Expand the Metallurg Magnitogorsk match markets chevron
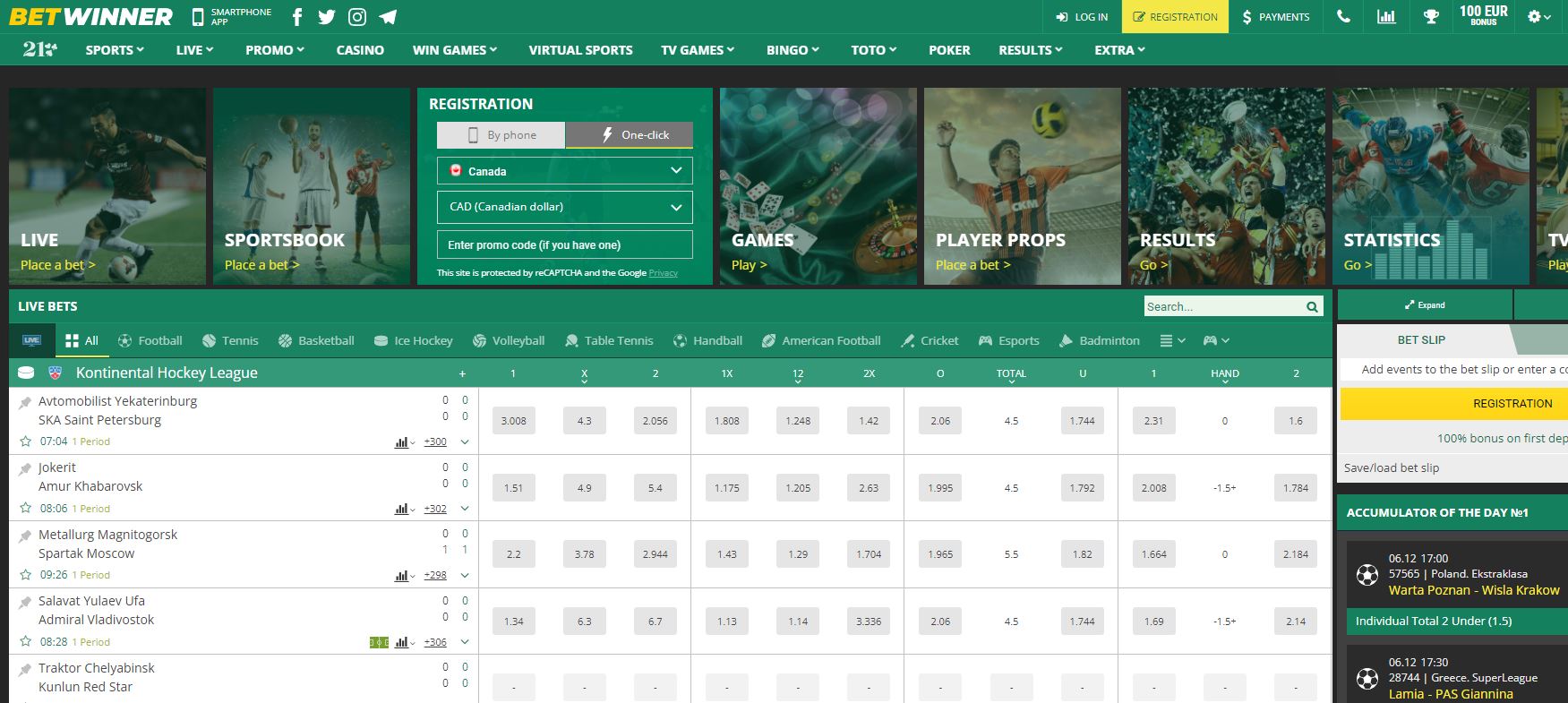 (465, 575)
